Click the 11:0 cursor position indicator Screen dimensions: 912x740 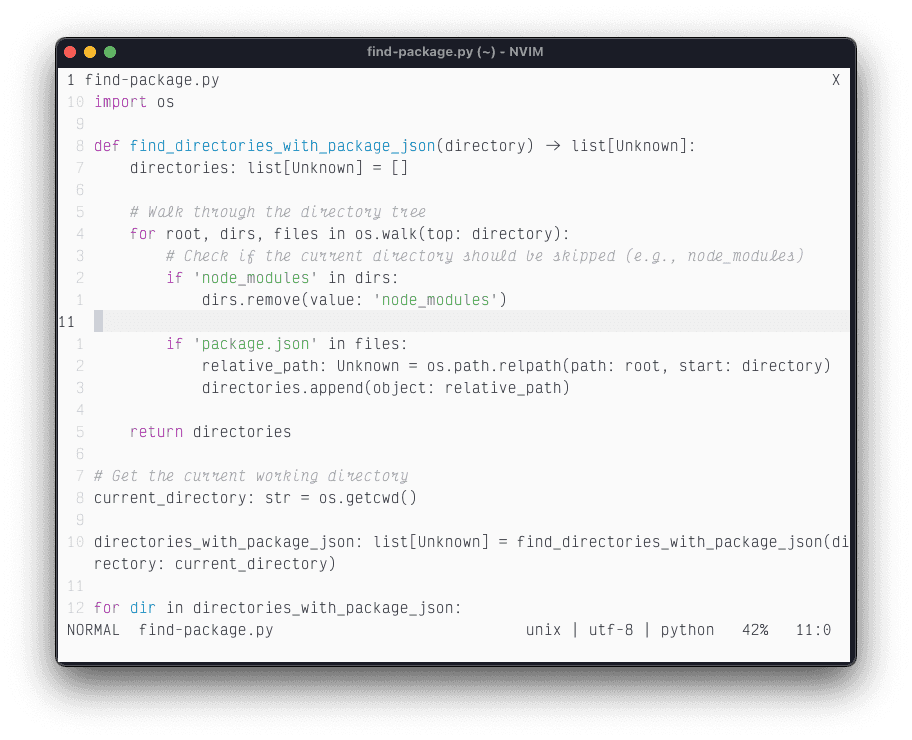[813, 630]
